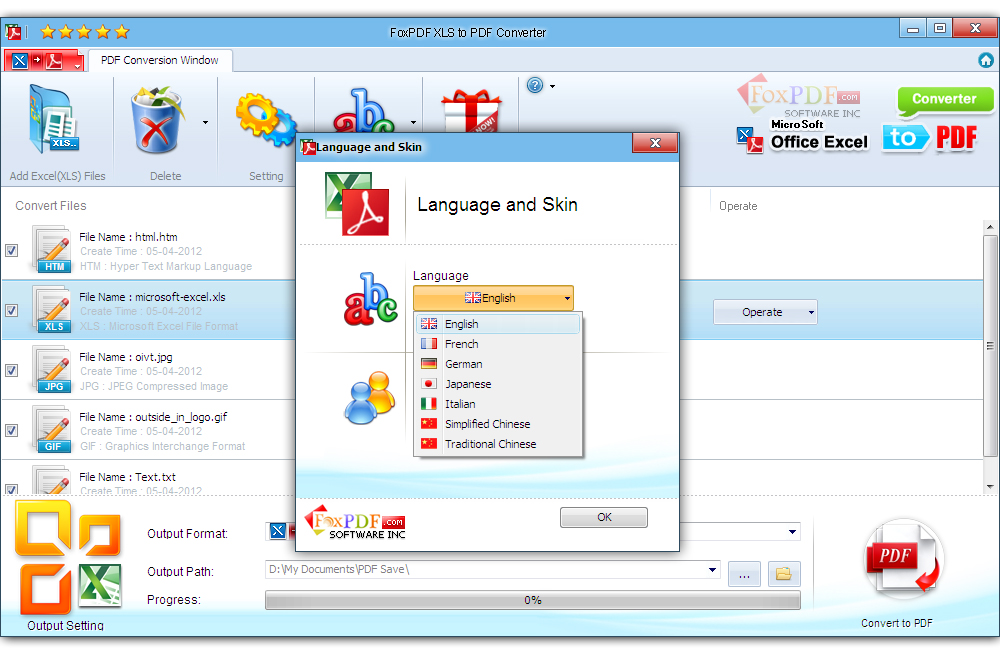Click the FoxPDF Software Inc logo in dialog
This screenshot has height=649, width=1000.
tap(355, 523)
